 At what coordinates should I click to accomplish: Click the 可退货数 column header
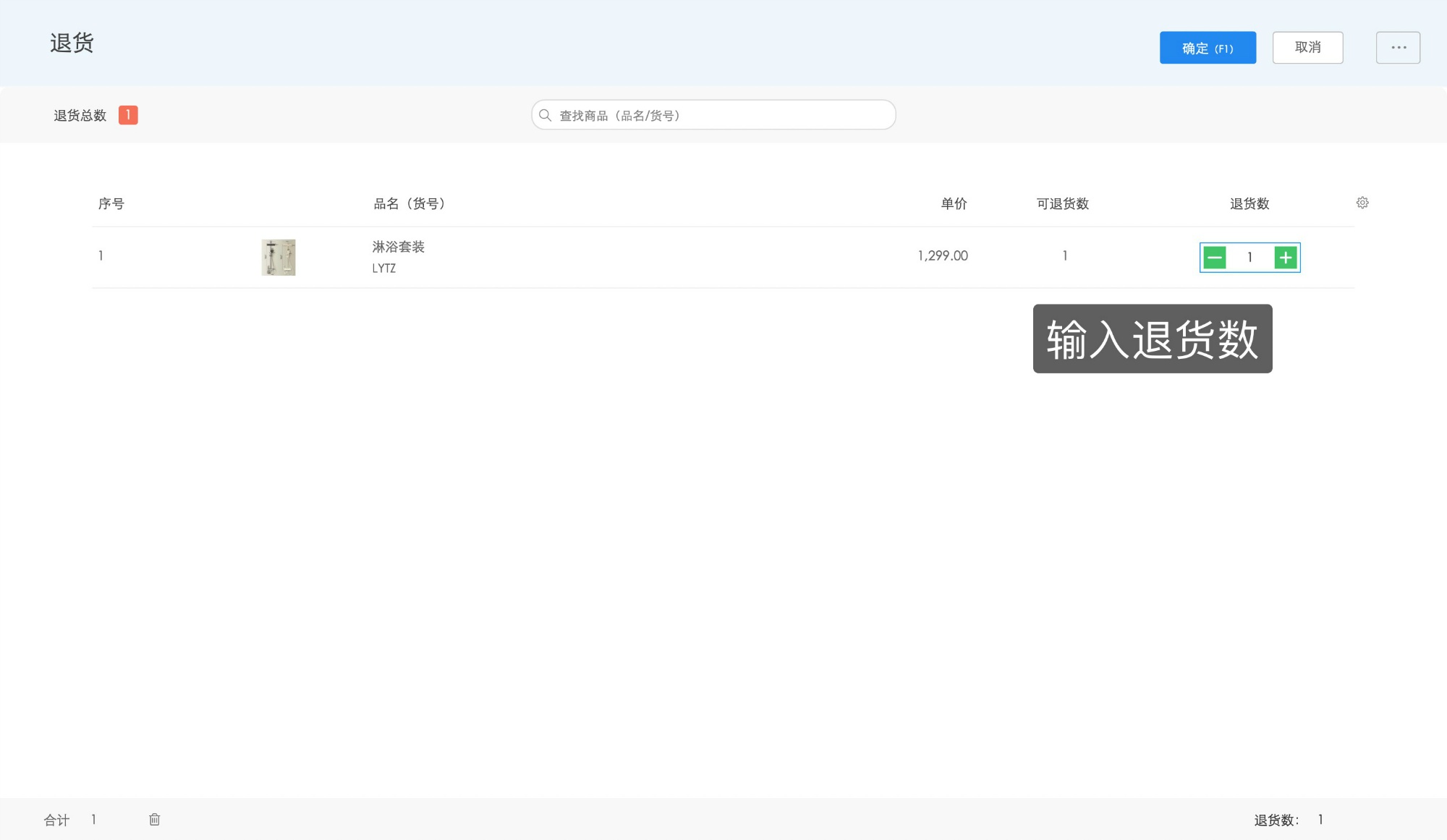(1064, 203)
